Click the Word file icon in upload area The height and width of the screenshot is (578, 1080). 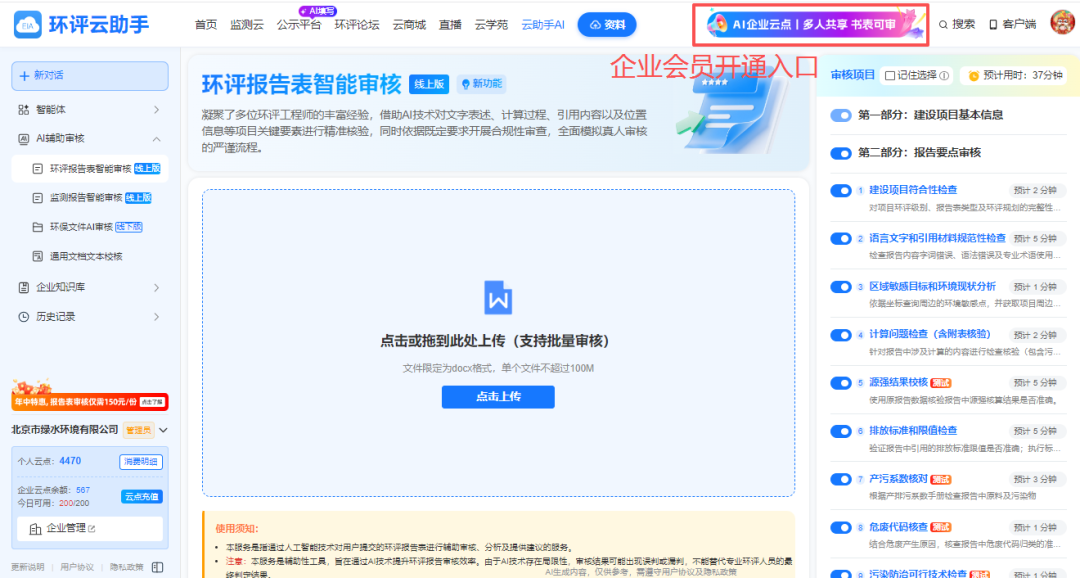[x=498, y=298]
